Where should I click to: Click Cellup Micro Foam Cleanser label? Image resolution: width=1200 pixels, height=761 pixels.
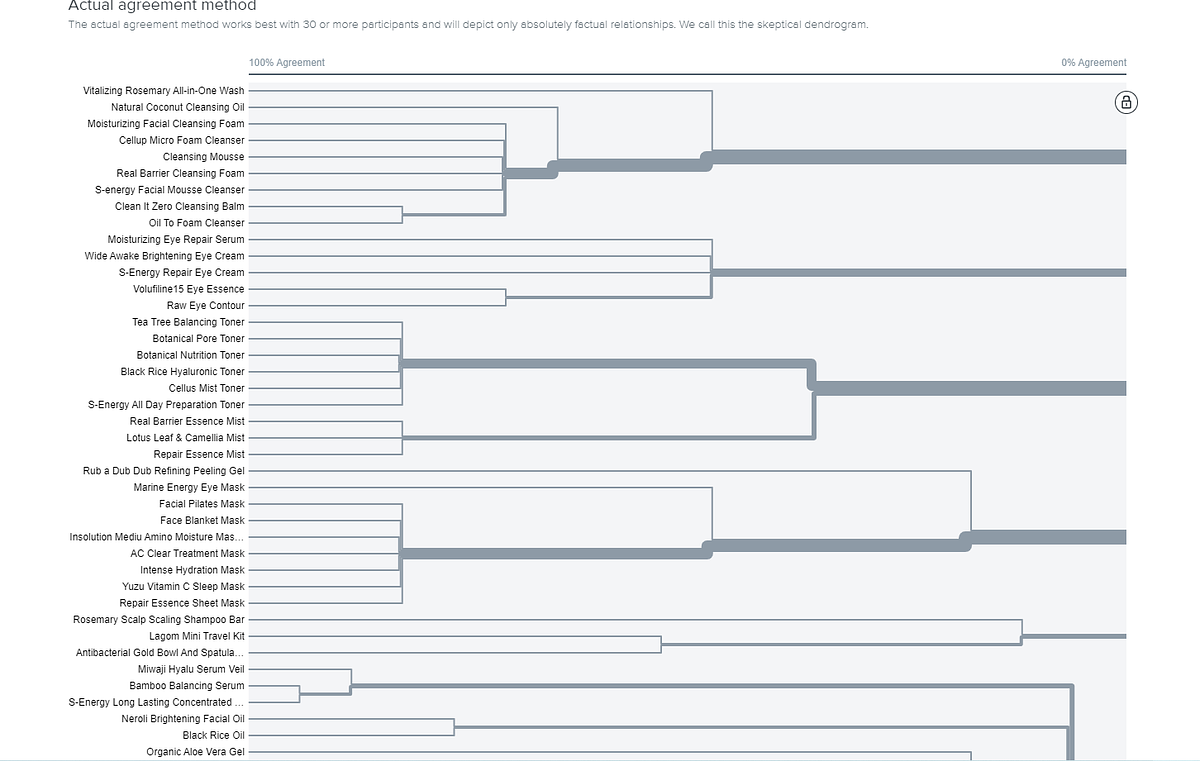pos(181,140)
